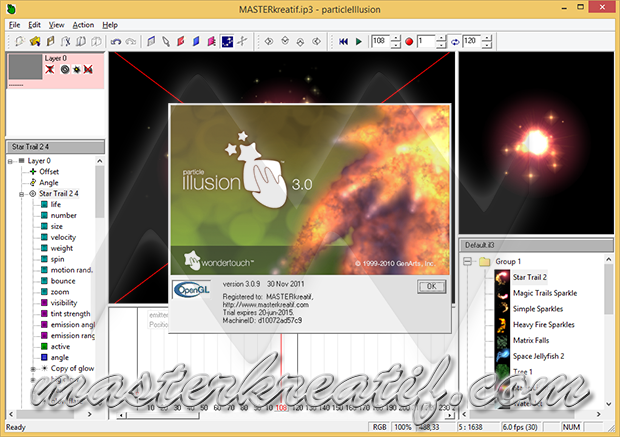
Task: Select the tint strength property
Action: pyautogui.click(x=70, y=314)
